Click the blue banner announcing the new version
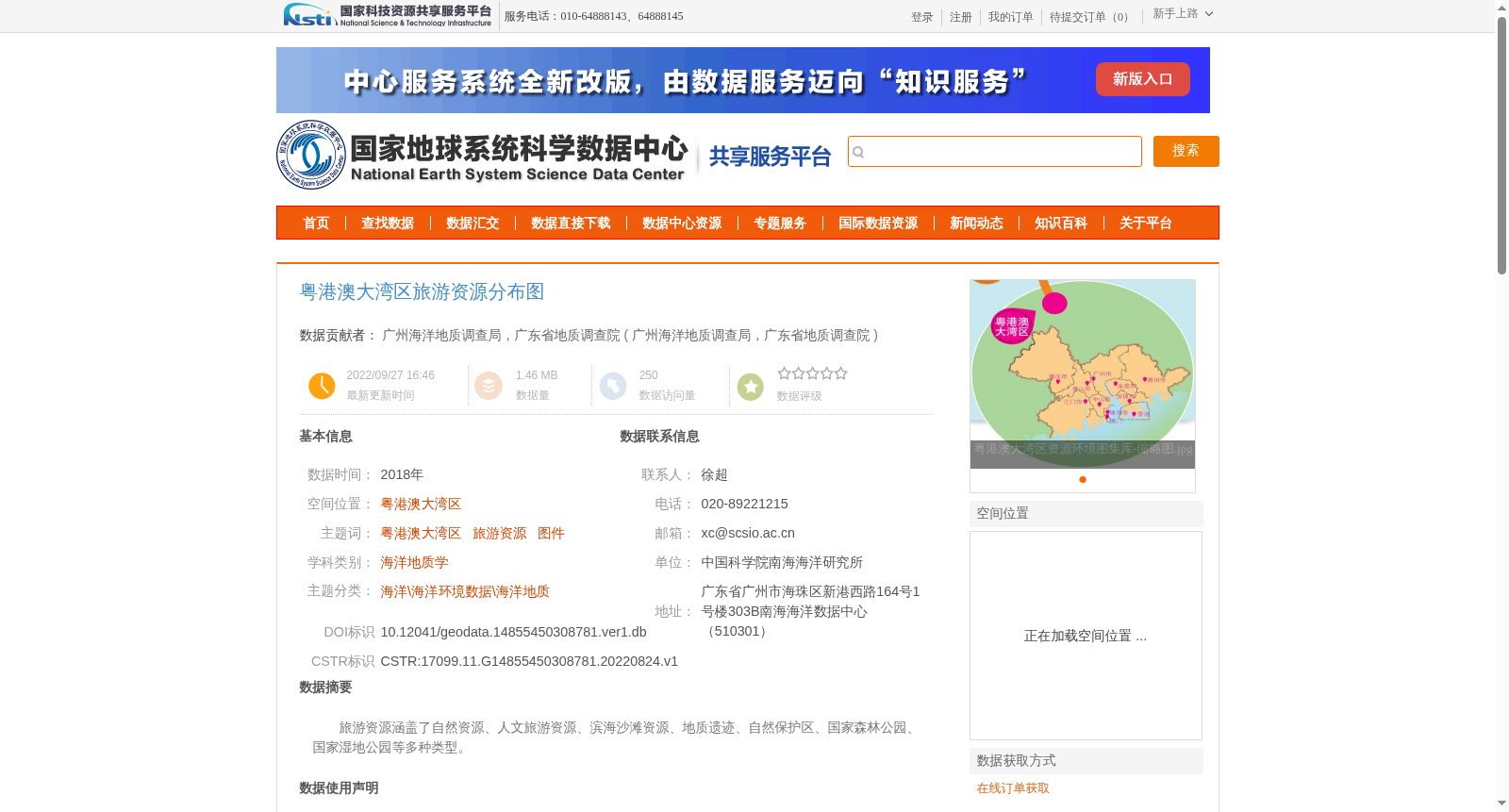The height and width of the screenshot is (812, 1509). click(x=743, y=80)
